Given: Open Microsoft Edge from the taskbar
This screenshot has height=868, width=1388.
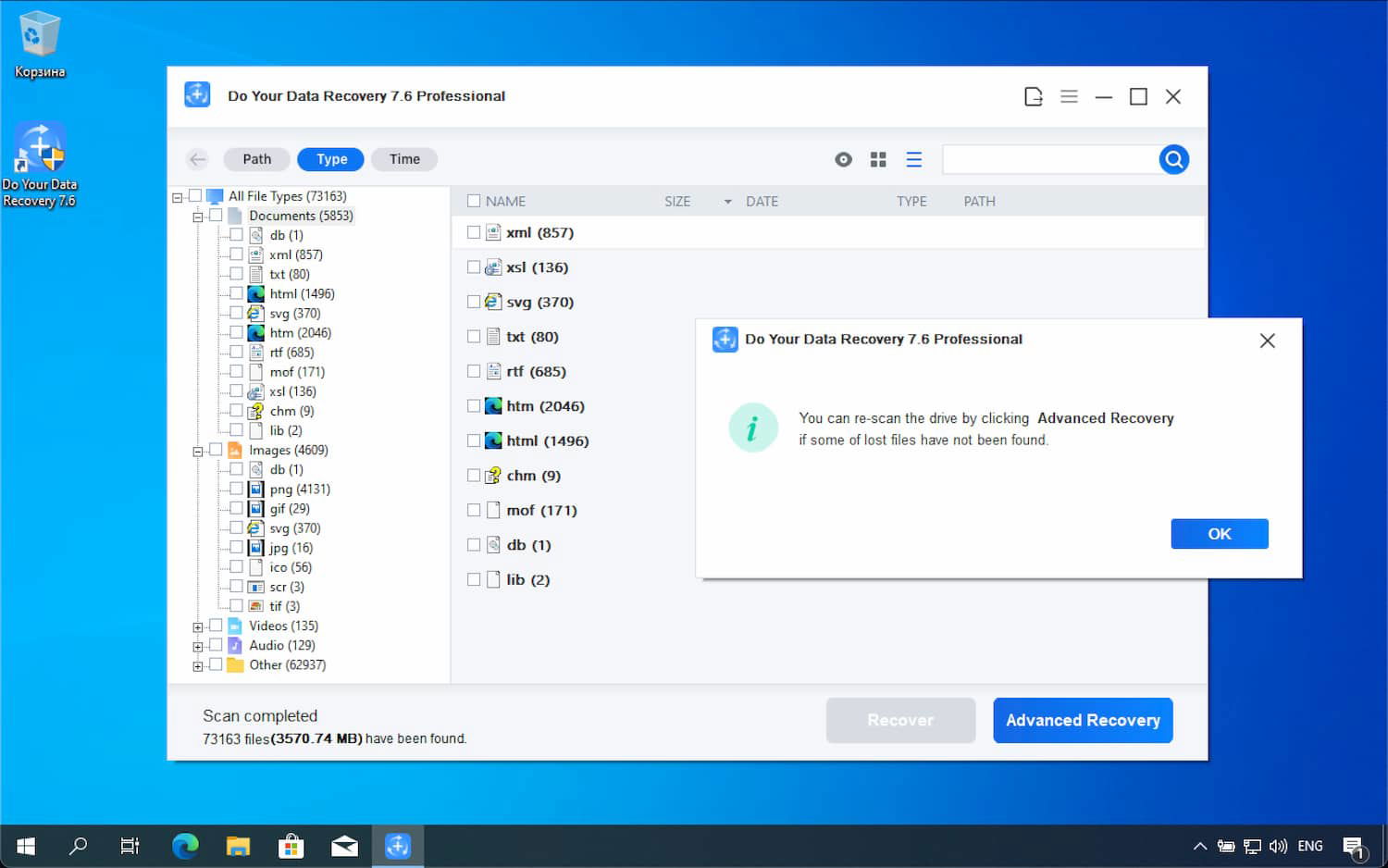Looking at the screenshot, I should tap(185, 846).
